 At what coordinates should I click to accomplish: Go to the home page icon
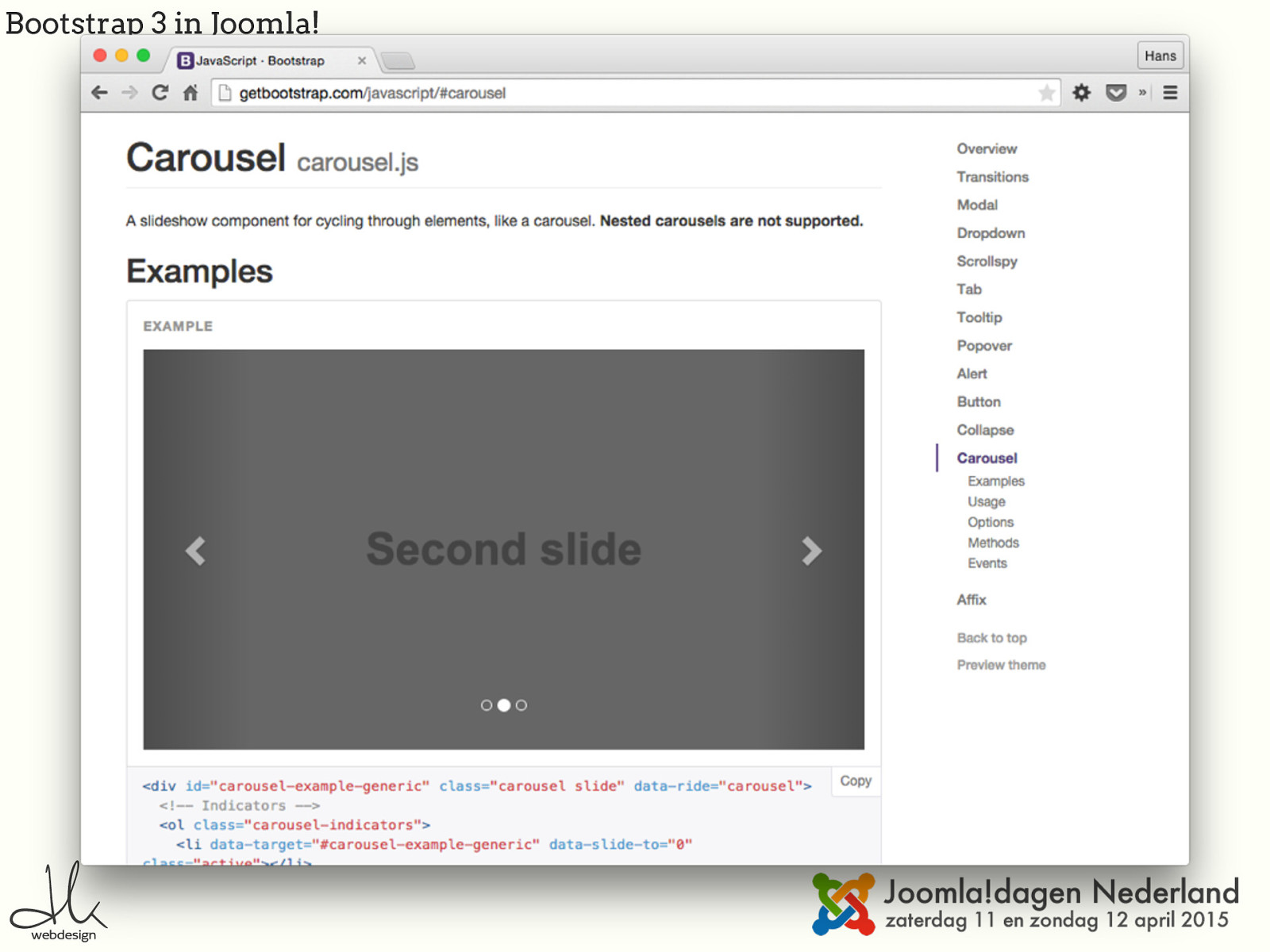(x=190, y=93)
